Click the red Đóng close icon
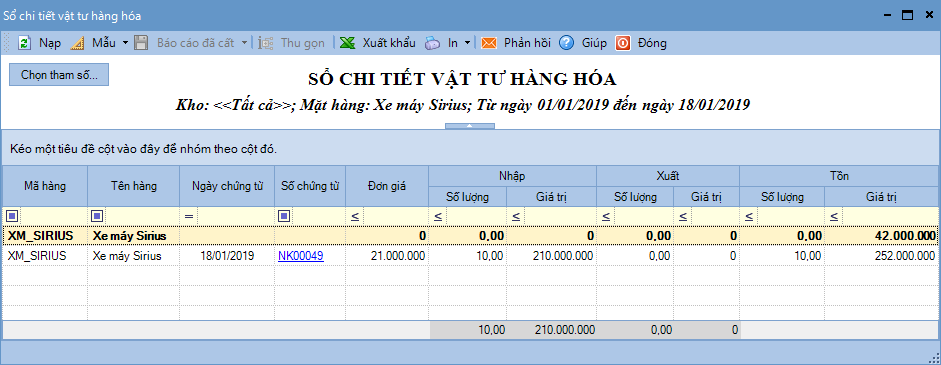 coord(623,43)
